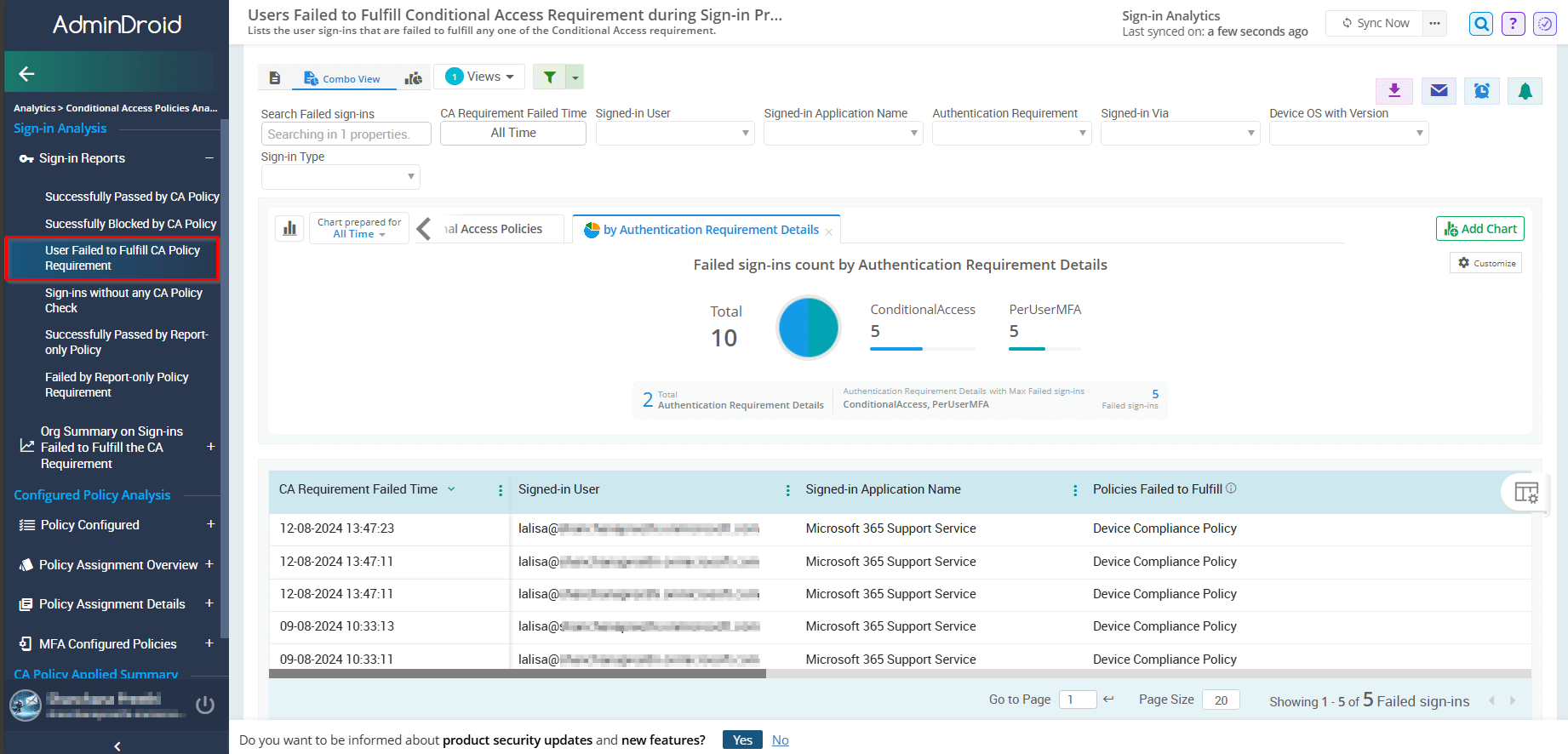Image resolution: width=1568 pixels, height=754 pixels.
Task: Open the Views dropdown
Action: (480, 77)
